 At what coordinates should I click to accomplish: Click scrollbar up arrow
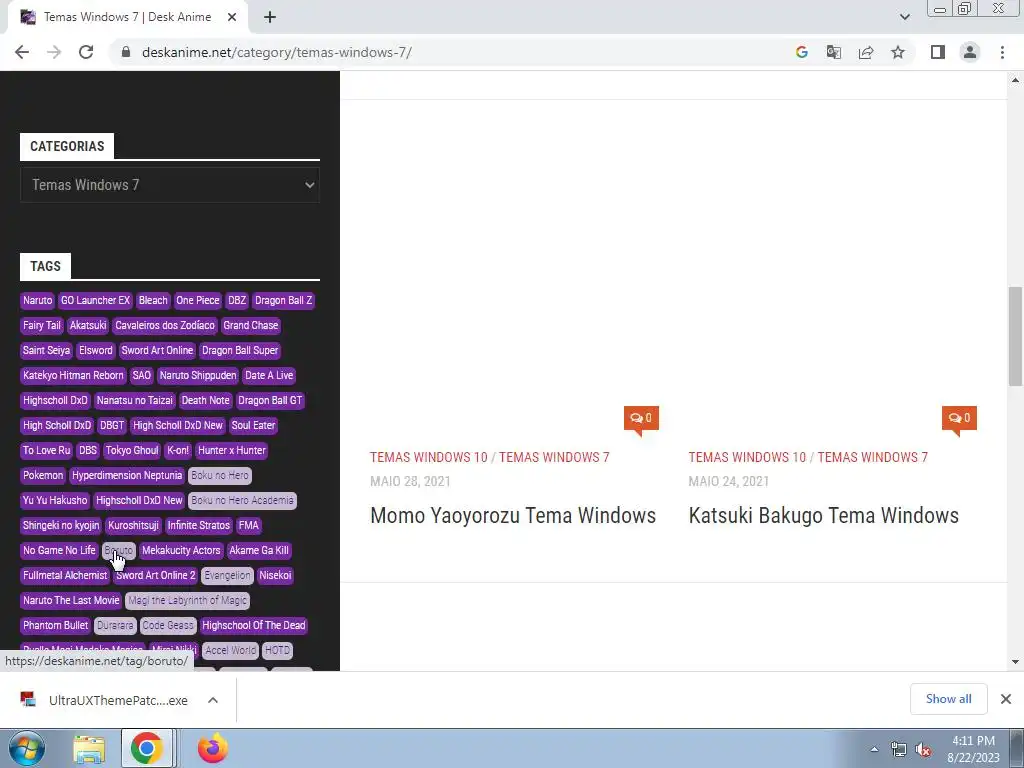tap(1015, 80)
